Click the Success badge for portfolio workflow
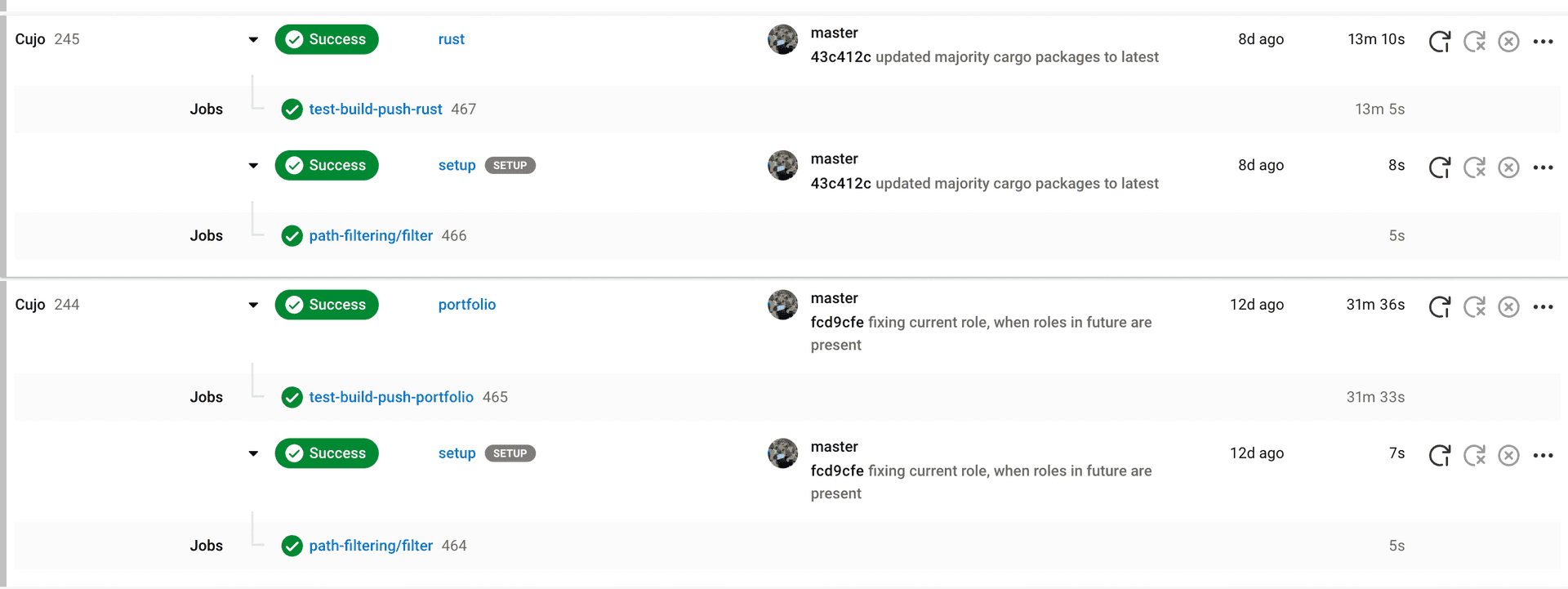The width and height of the screenshot is (1568, 589). (327, 305)
